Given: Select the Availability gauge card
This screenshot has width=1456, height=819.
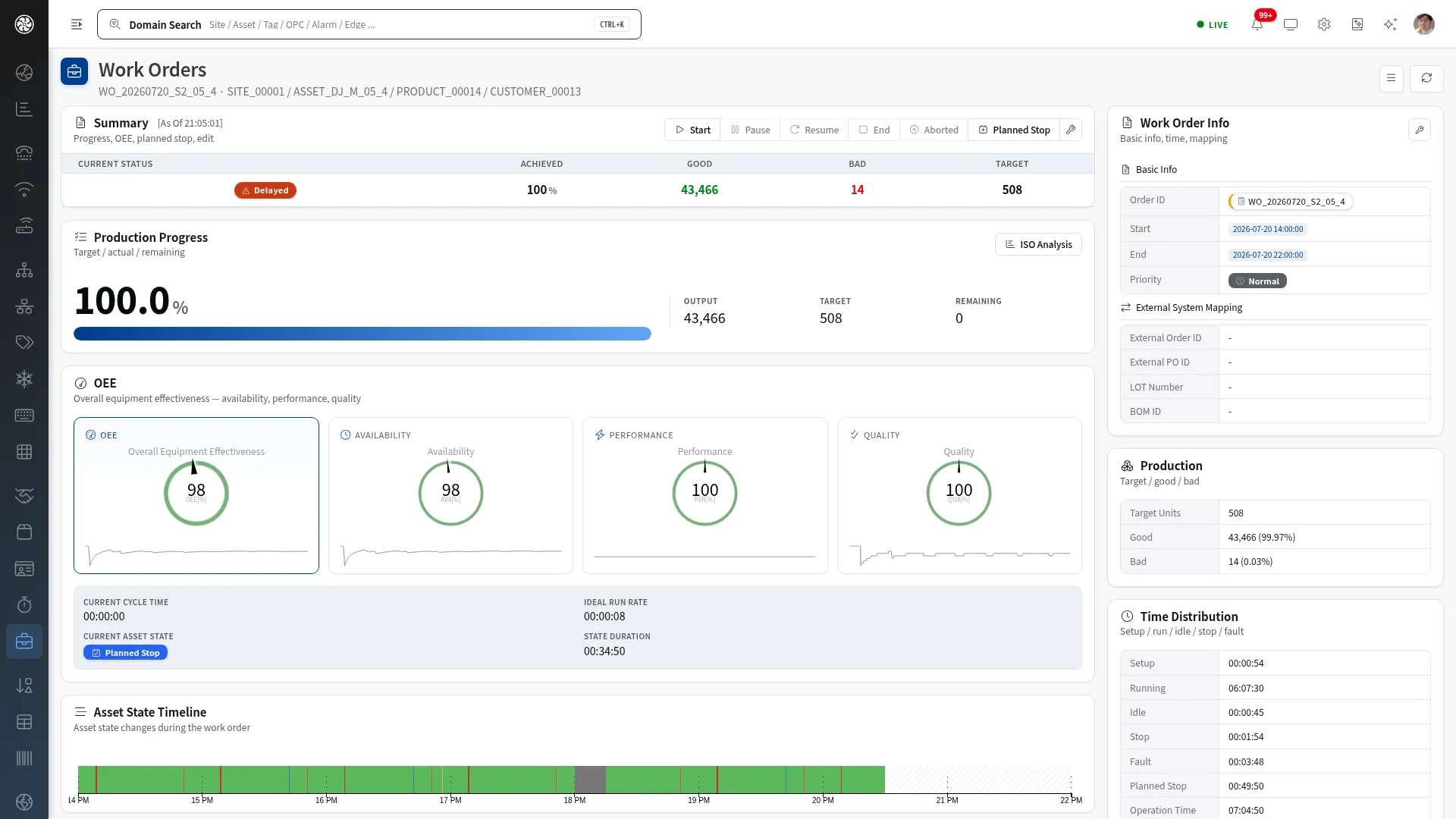Looking at the screenshot, I should (450, 495).
